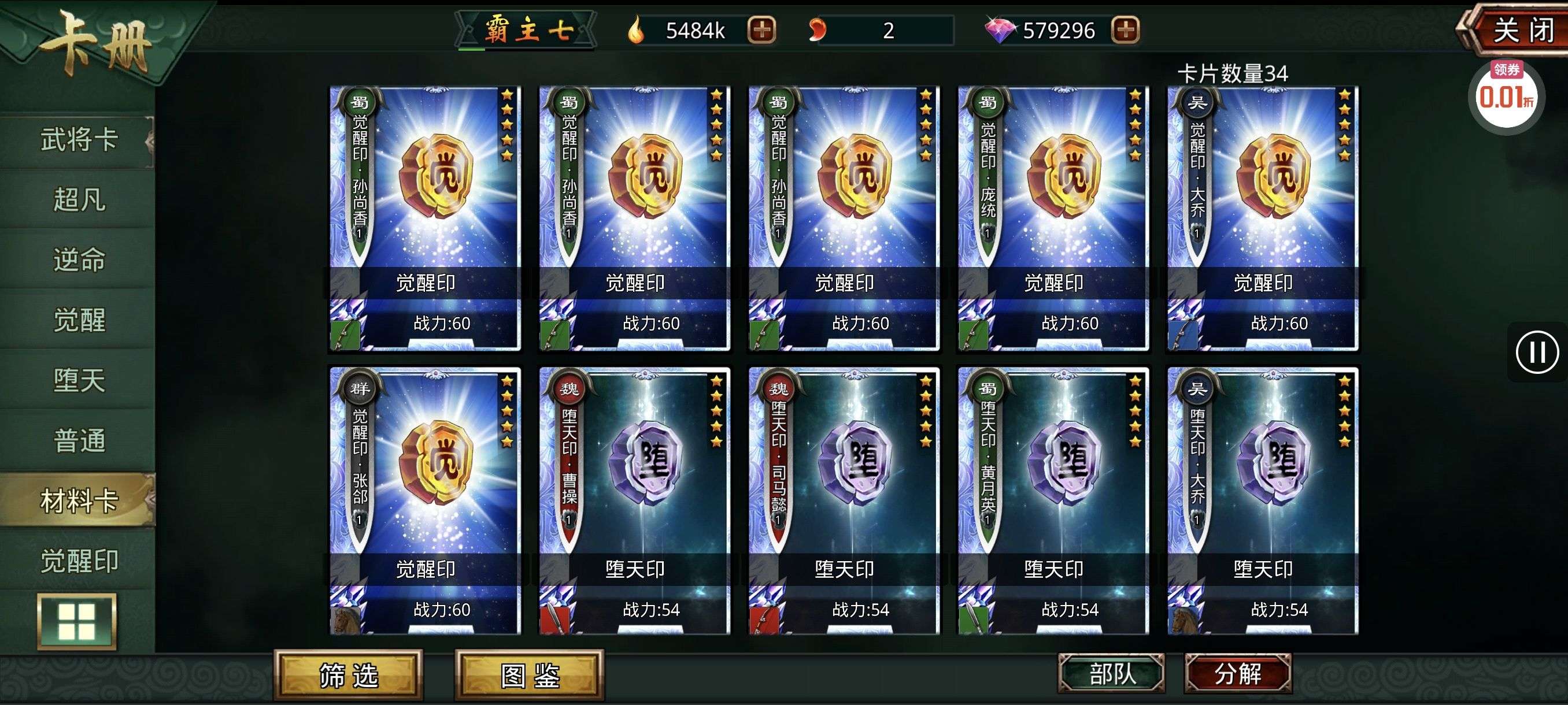
Task: Click the 霸主七 rank progress banner
Action: [527, 30]
